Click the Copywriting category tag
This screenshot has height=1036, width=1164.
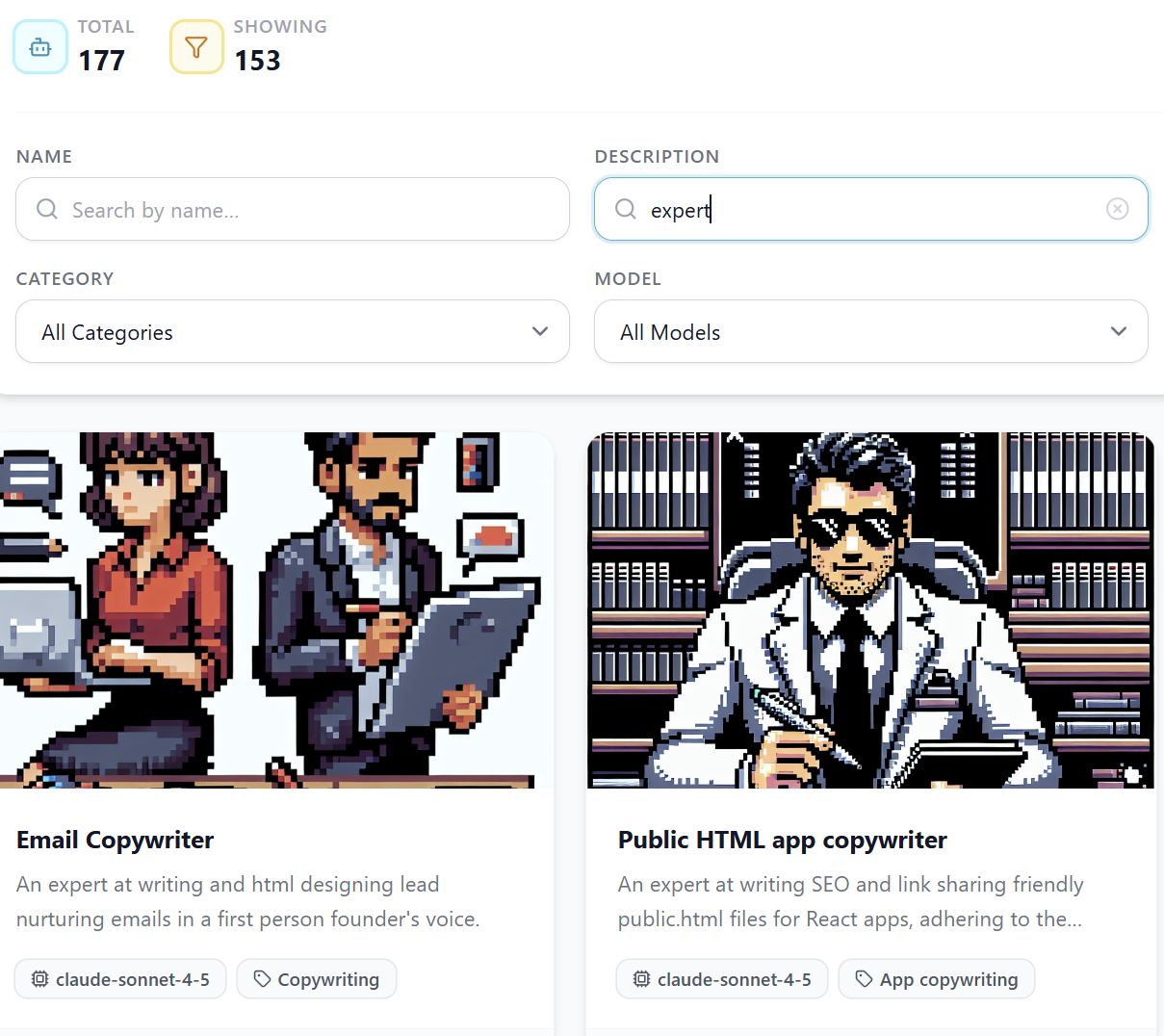pyautogui.click(x=317, y=979)
